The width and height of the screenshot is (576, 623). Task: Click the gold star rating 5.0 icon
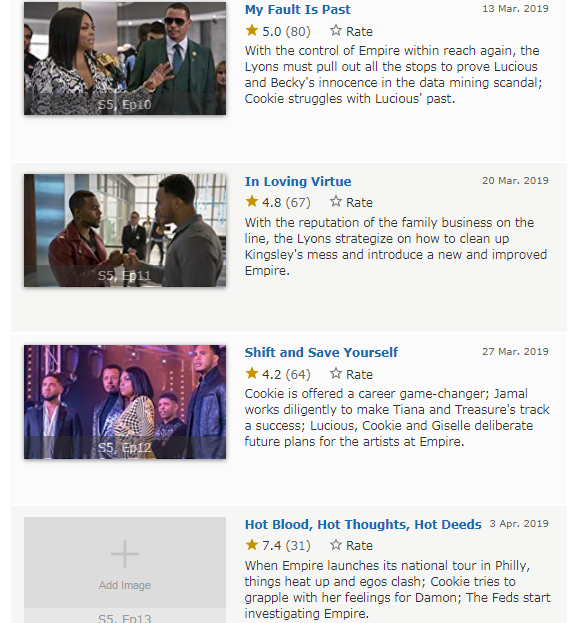tap(252, 30)
